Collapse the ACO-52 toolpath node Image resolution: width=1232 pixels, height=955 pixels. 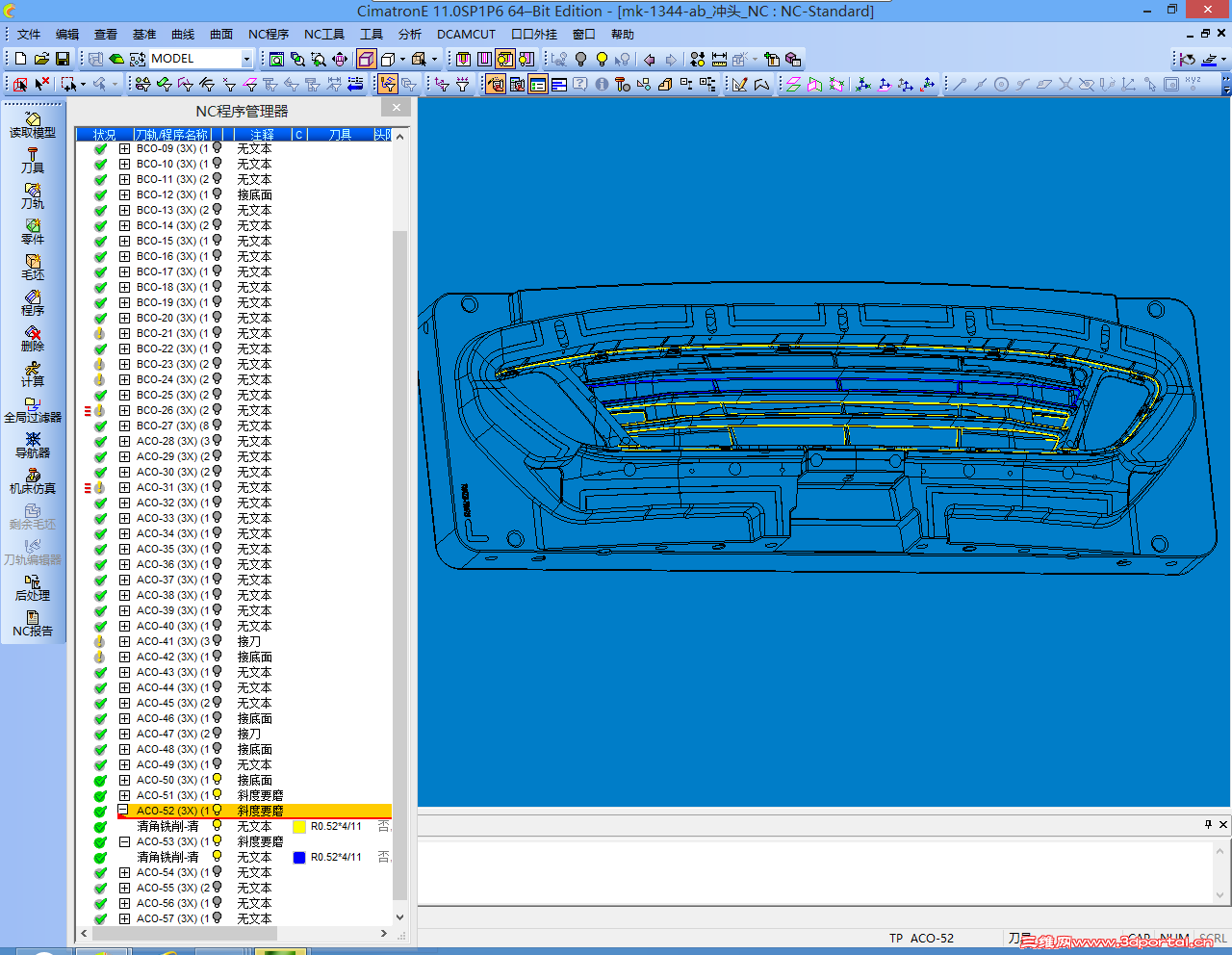pyautogui.click(x=124, y=811)
